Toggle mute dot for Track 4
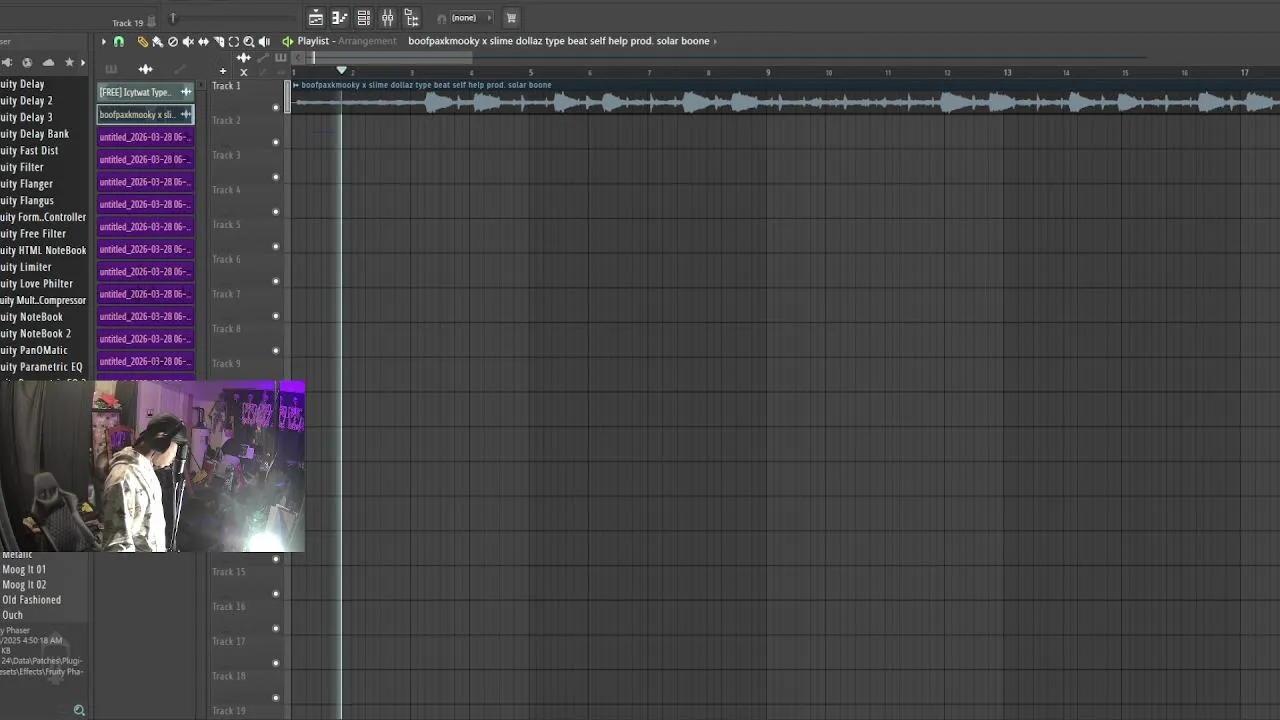Screen dimensions: 1280x720 pos(276,212)
